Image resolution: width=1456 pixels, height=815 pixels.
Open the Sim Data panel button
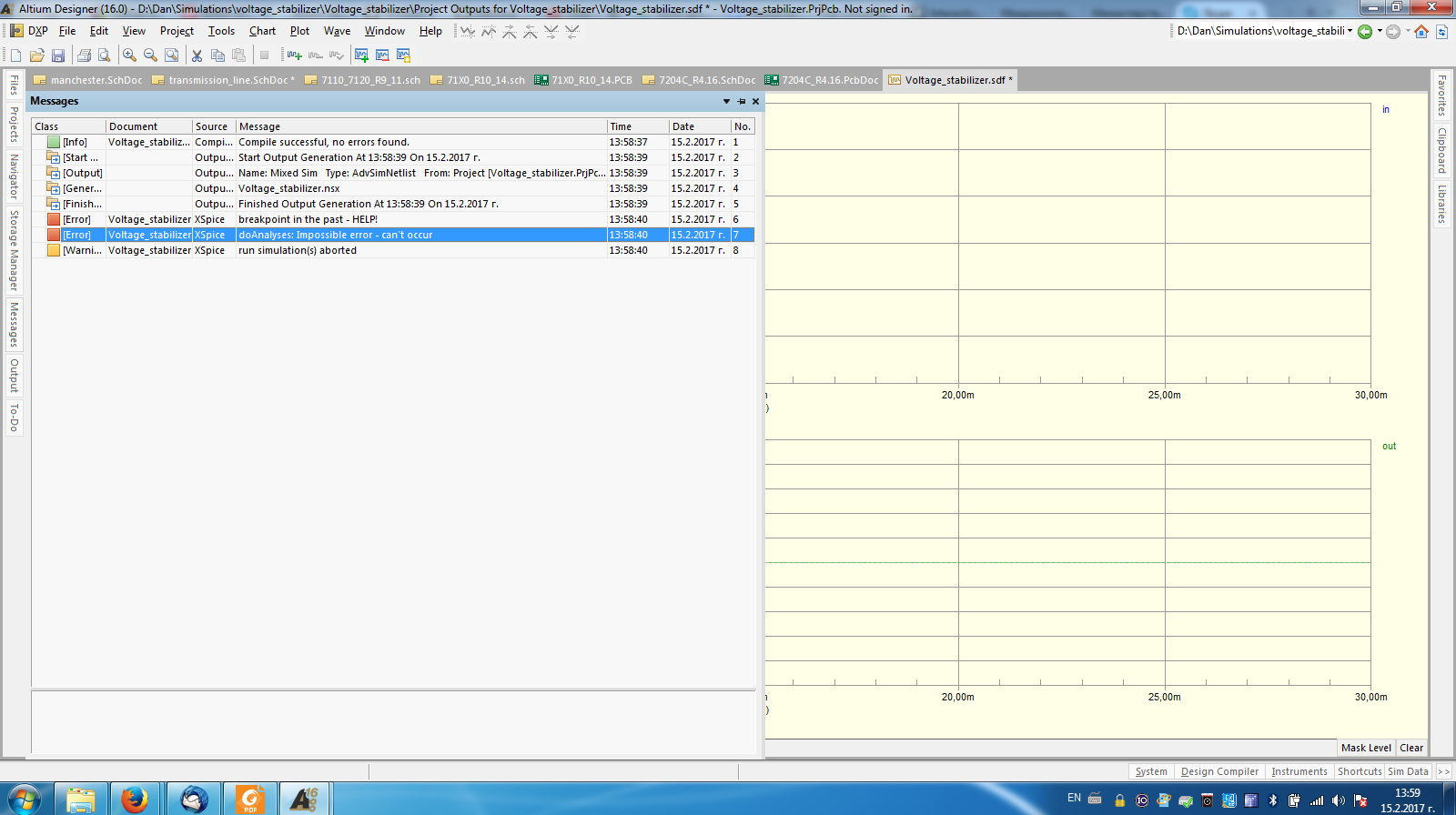click(x=1408, y=771)
